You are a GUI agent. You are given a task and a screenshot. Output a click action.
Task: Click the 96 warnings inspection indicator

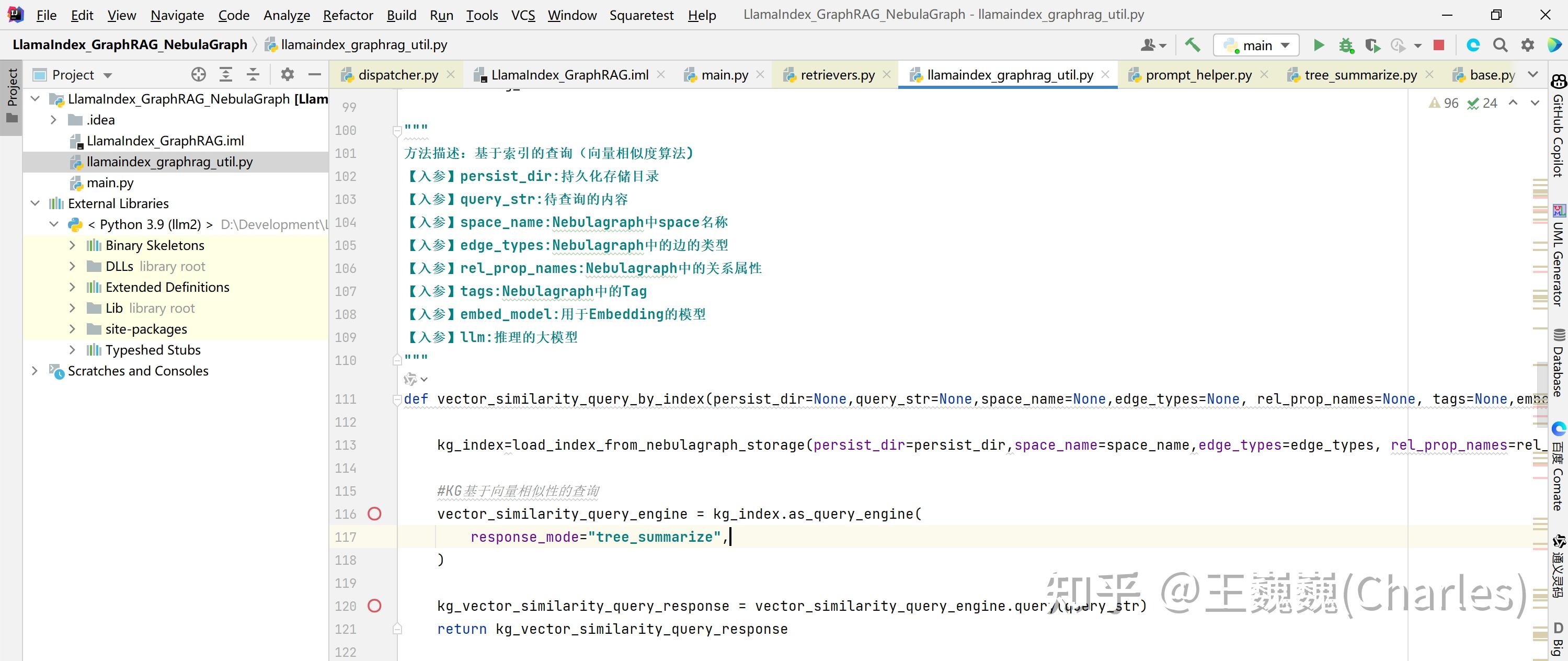pyautogui.click(x=1444, y=104)
